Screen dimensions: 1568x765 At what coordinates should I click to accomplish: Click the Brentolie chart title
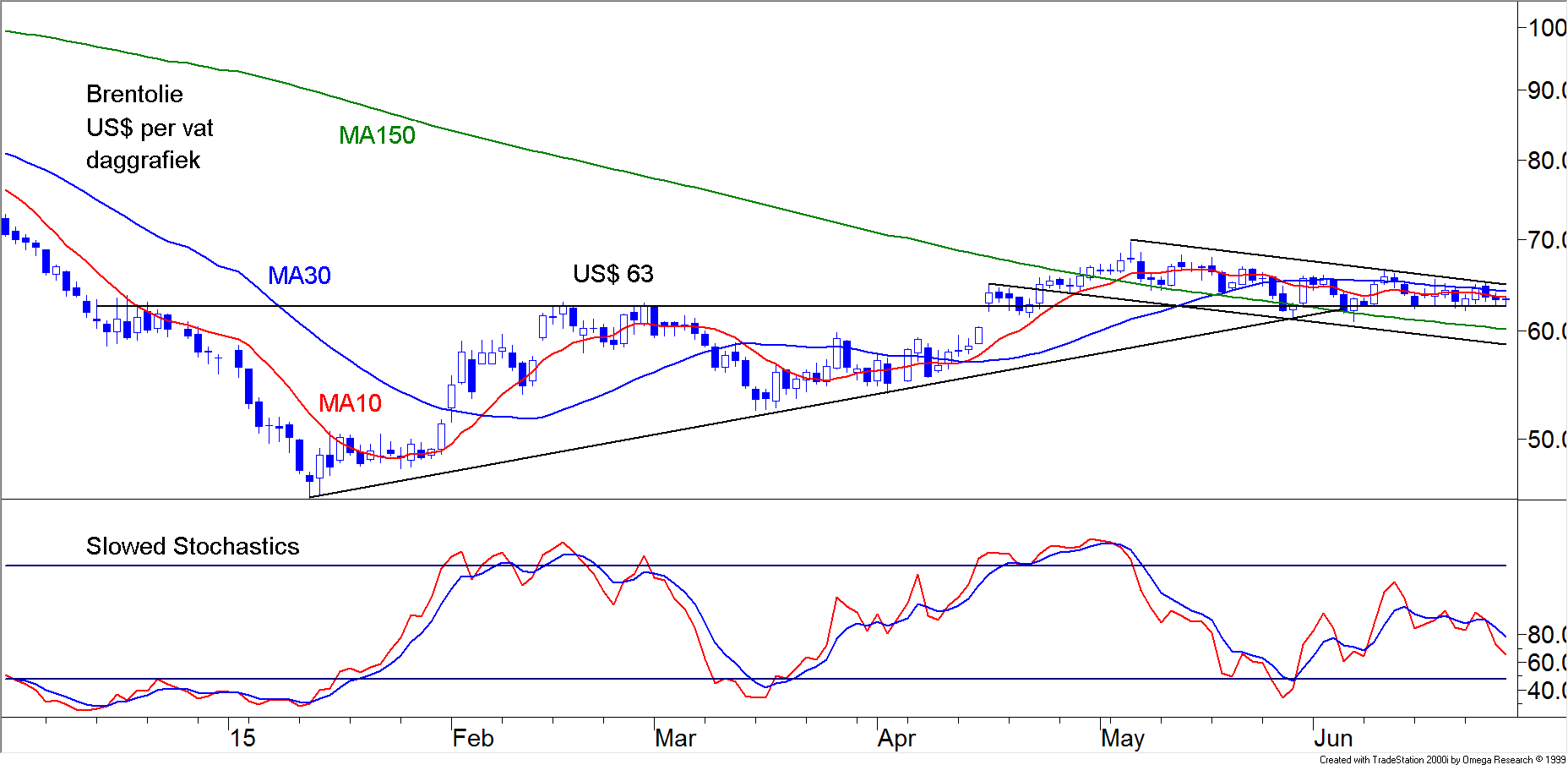pos(134,94)
